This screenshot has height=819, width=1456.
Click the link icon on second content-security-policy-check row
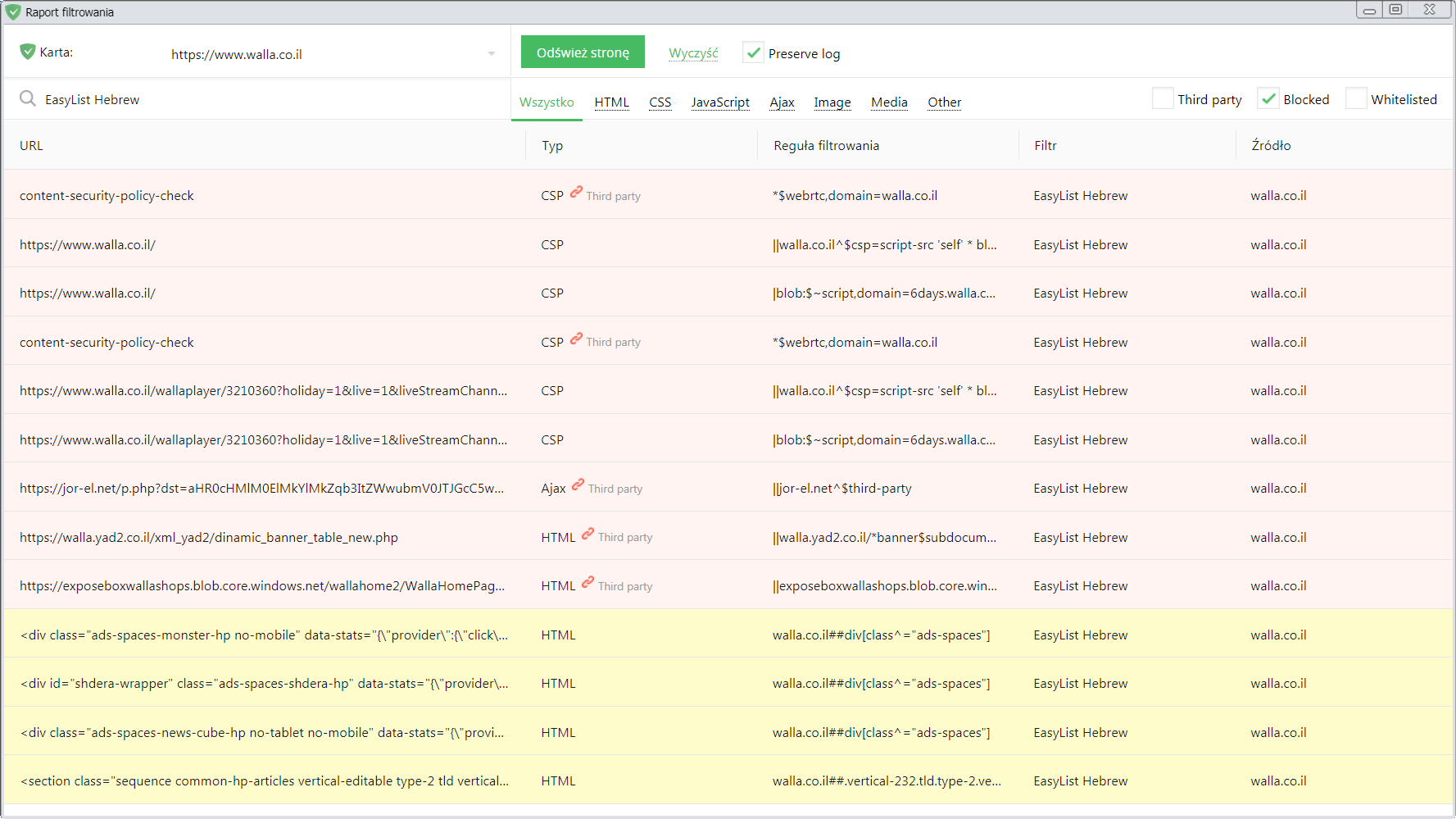[x=576, y=341]
